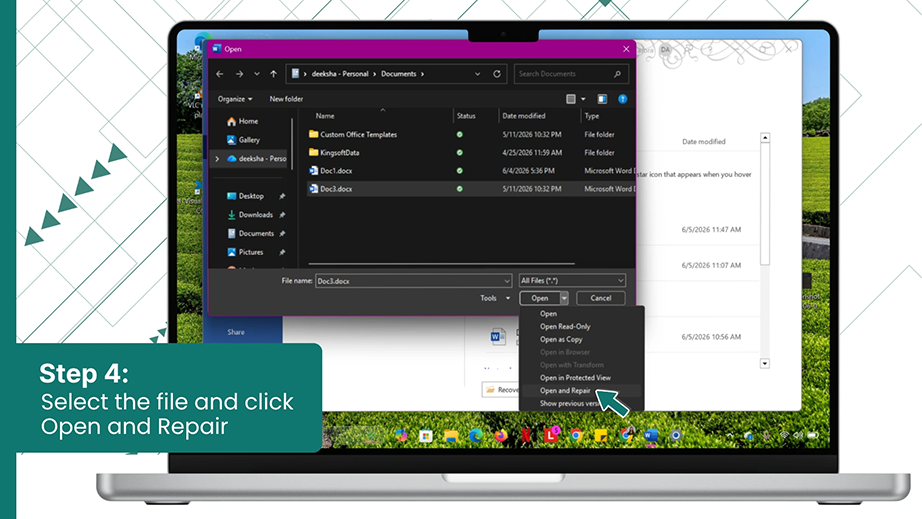Open the recent locations chevron
The height and width of the screenshot is (519, 922).
coord(256,74)
